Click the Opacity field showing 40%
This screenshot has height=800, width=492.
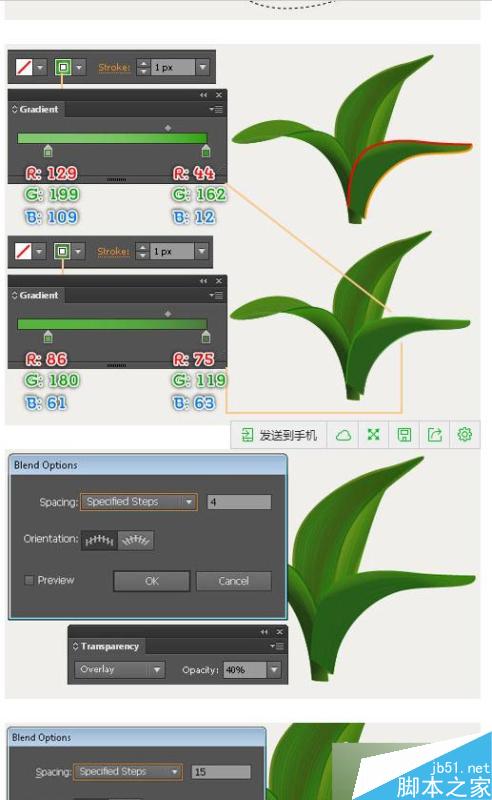click(x=244, y=670)
